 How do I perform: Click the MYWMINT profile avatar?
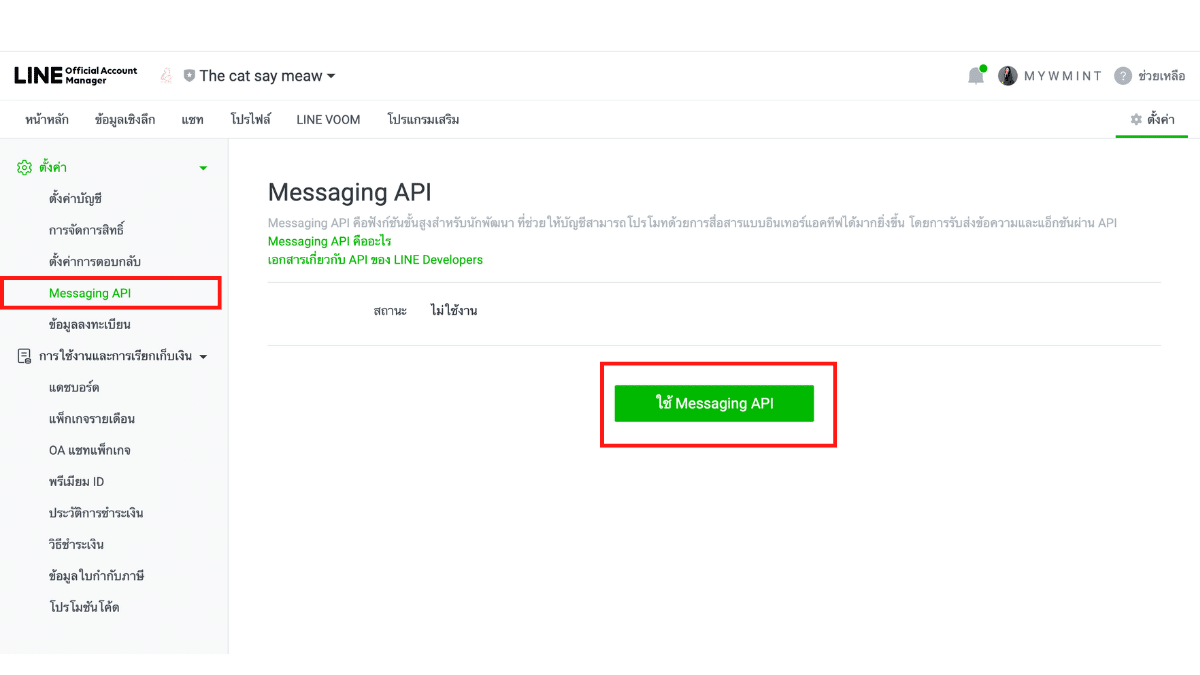1008,76
